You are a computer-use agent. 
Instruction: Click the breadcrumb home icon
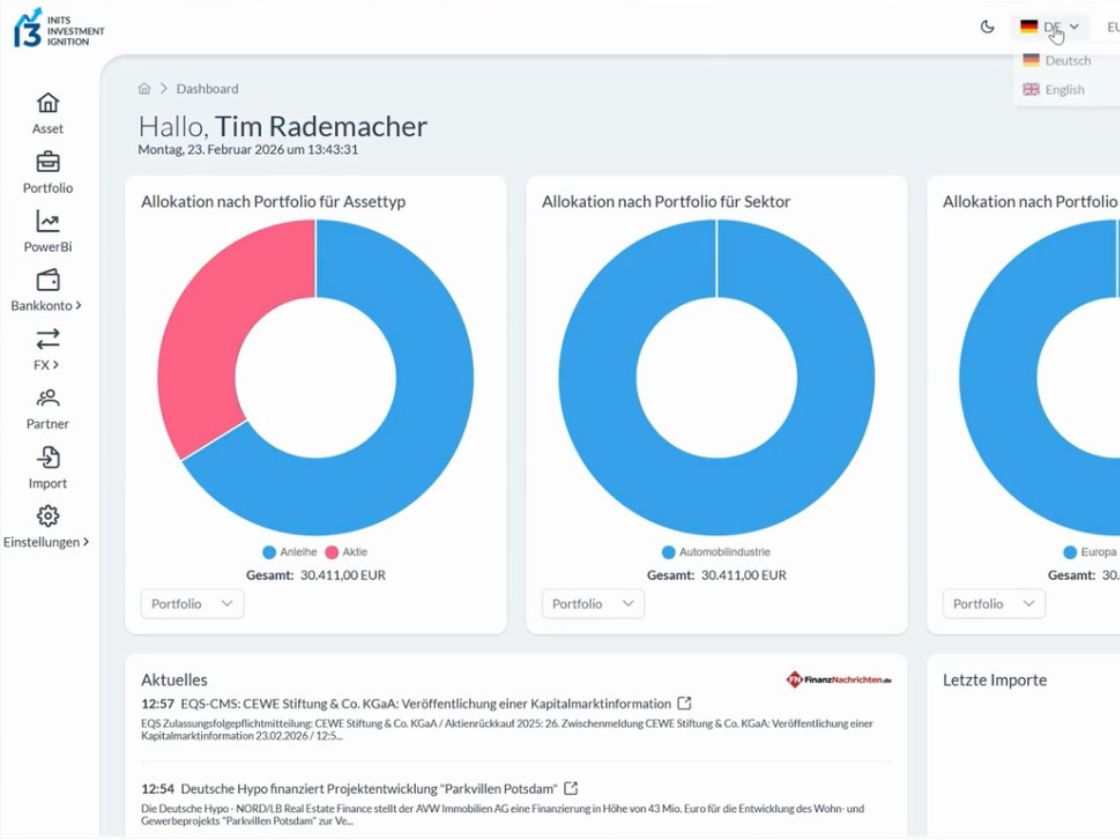(144, 89)
